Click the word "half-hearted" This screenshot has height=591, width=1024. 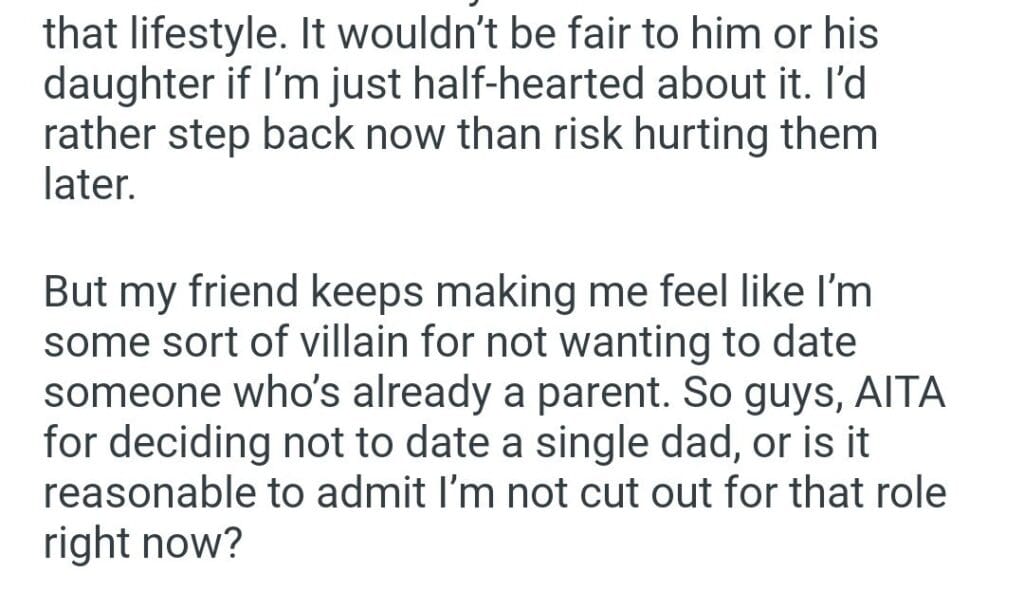point(502,86)
